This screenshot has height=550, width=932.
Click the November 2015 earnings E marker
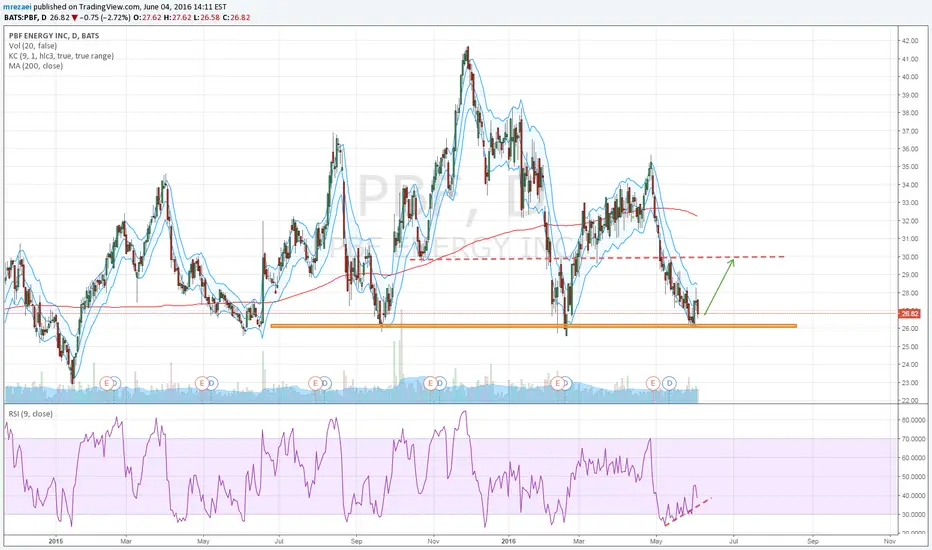430,383
